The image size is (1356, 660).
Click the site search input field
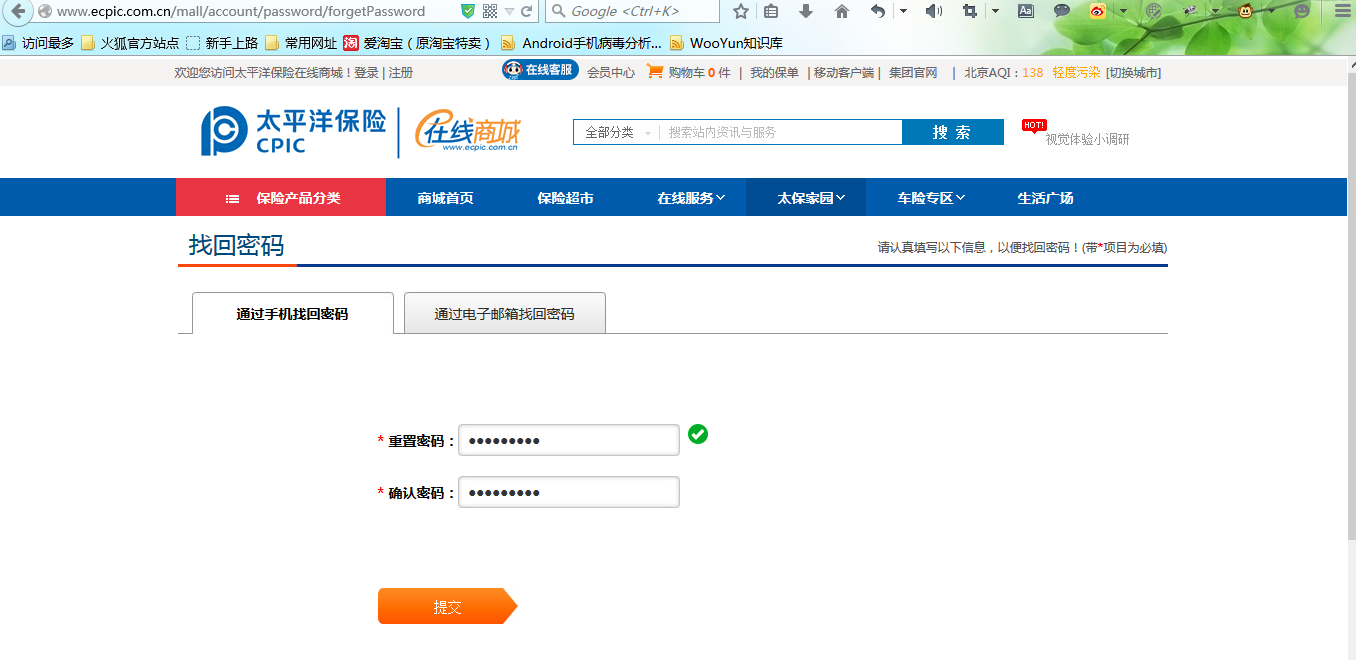pyautogui.click(x=781, y=132)
